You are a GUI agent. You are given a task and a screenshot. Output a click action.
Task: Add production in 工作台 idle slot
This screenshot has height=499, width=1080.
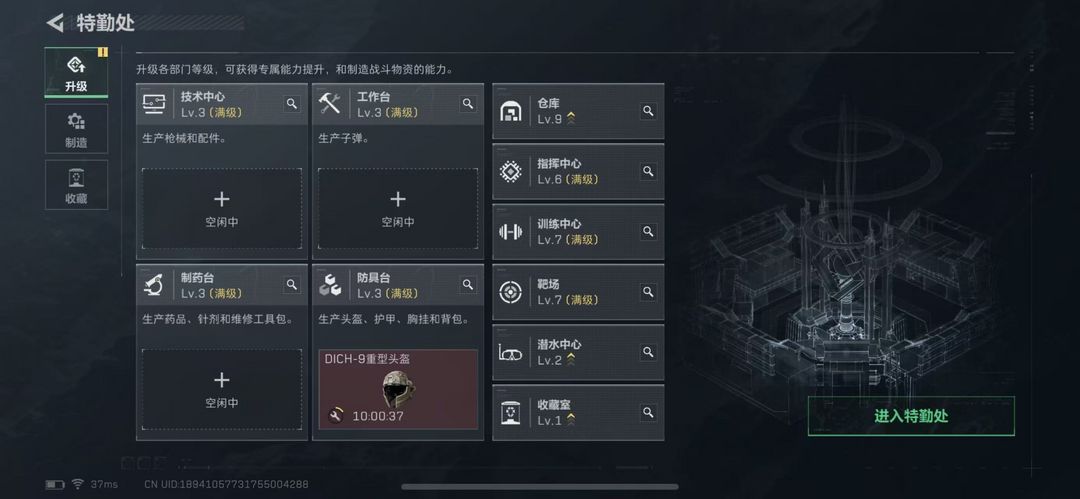click(398, 209)
